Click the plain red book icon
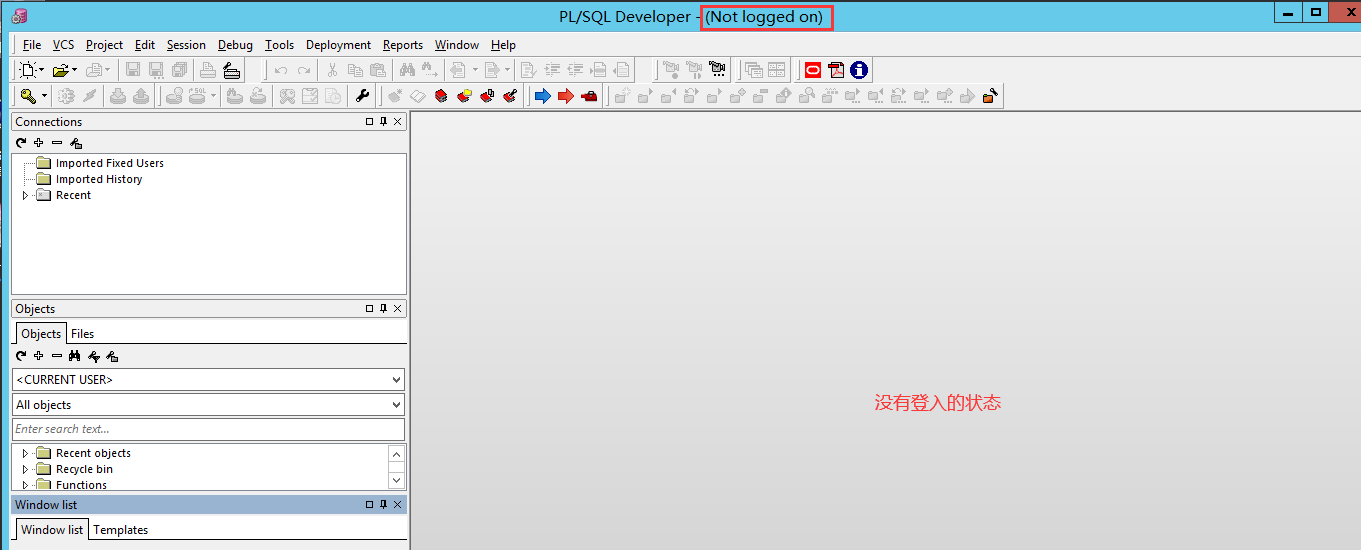This screenshot has width=1361, height=550. (441, 96)
